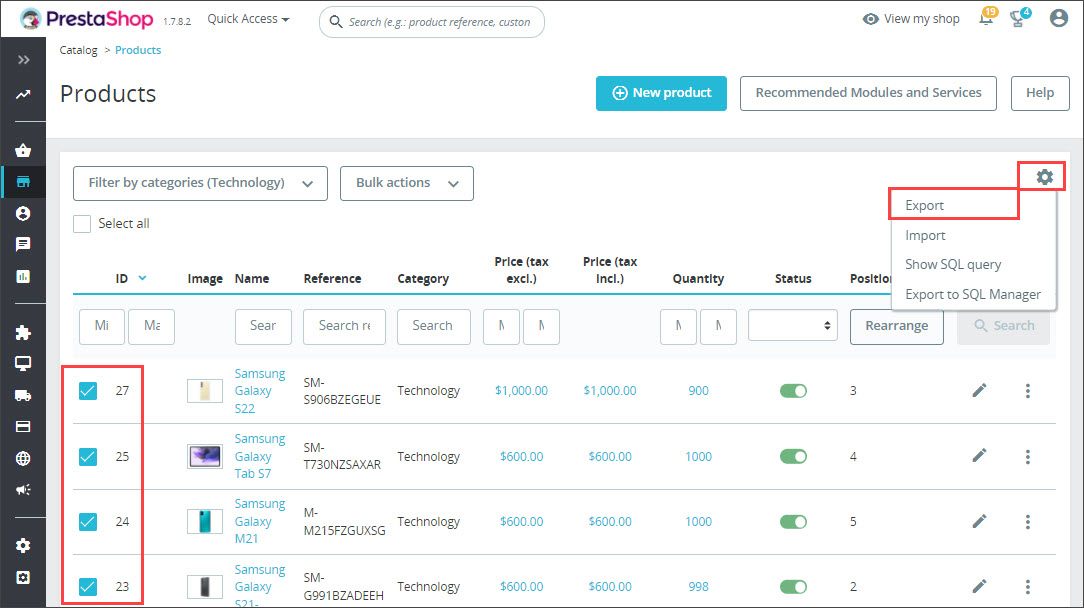Viewport: 1084px width, 608px height.
Task: Click the Name filter search field
Action: [x=263, y=326]
